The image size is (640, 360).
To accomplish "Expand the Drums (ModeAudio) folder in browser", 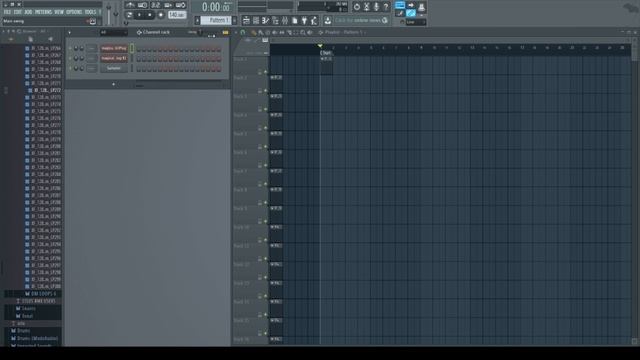I will click(x=38, y=338).
